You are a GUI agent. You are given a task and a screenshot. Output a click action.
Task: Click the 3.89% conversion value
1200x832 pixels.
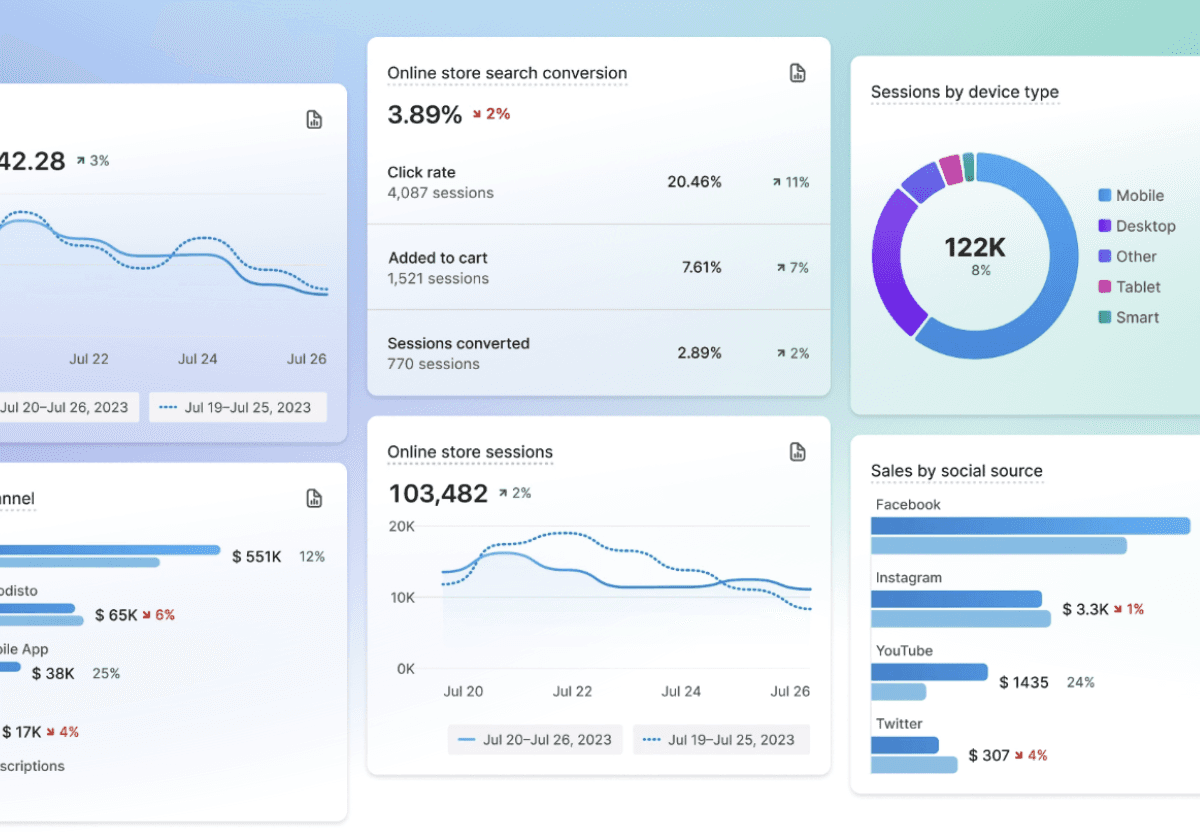[425, 114]
